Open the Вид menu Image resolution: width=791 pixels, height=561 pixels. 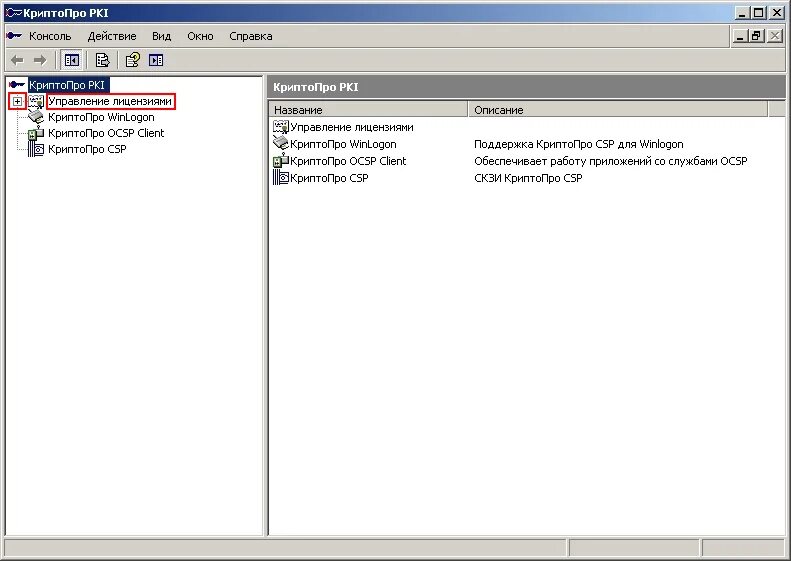pyautogui.click(x=161, y=36)
